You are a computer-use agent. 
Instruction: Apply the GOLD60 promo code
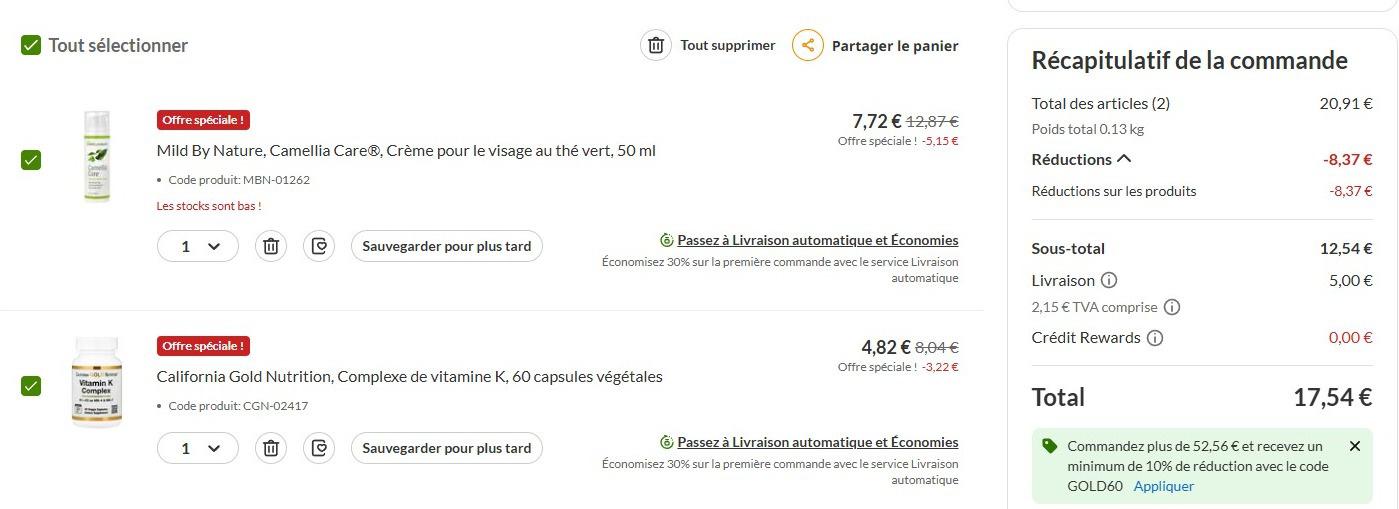(x=1163, y=486)
